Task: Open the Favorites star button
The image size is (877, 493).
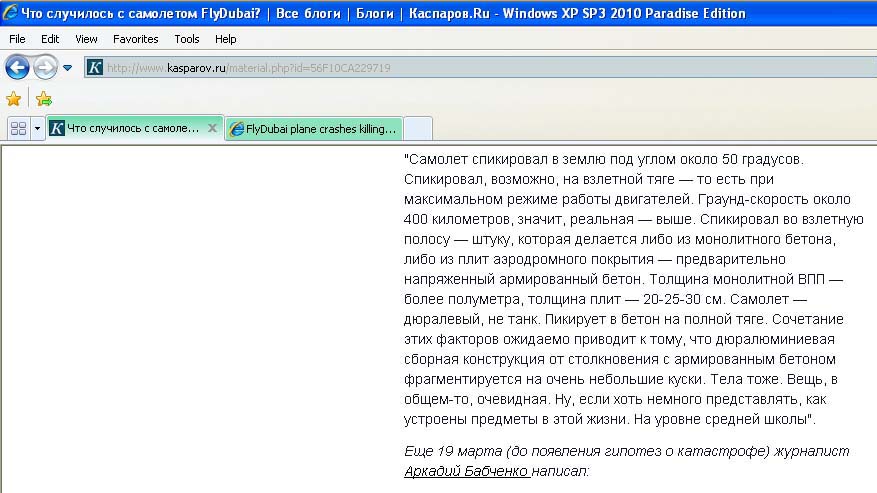Action: coord(13,99)
